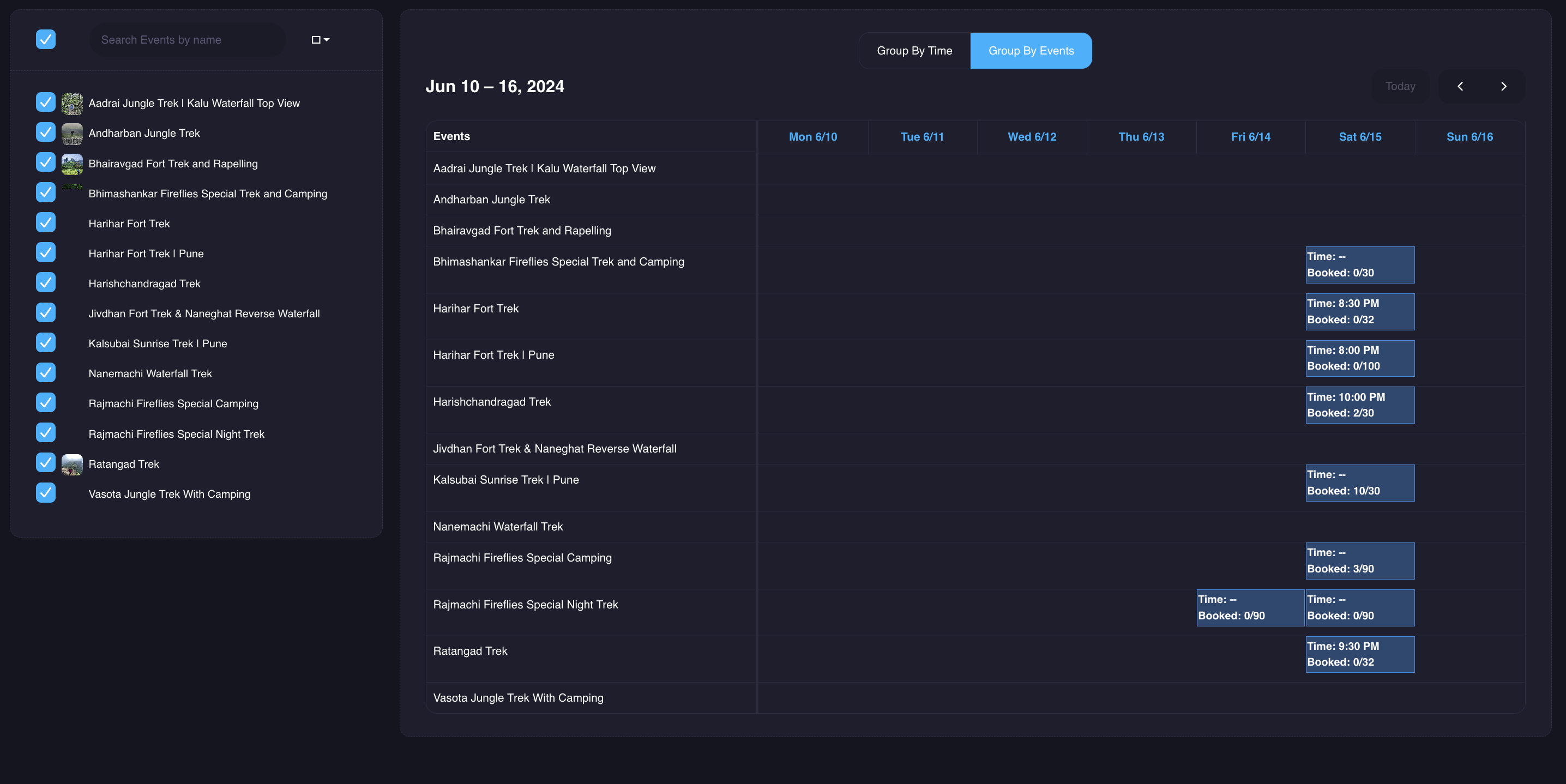Open the Harishchandragad Trek 10:00 PM booking cell

pos(1360,405)
